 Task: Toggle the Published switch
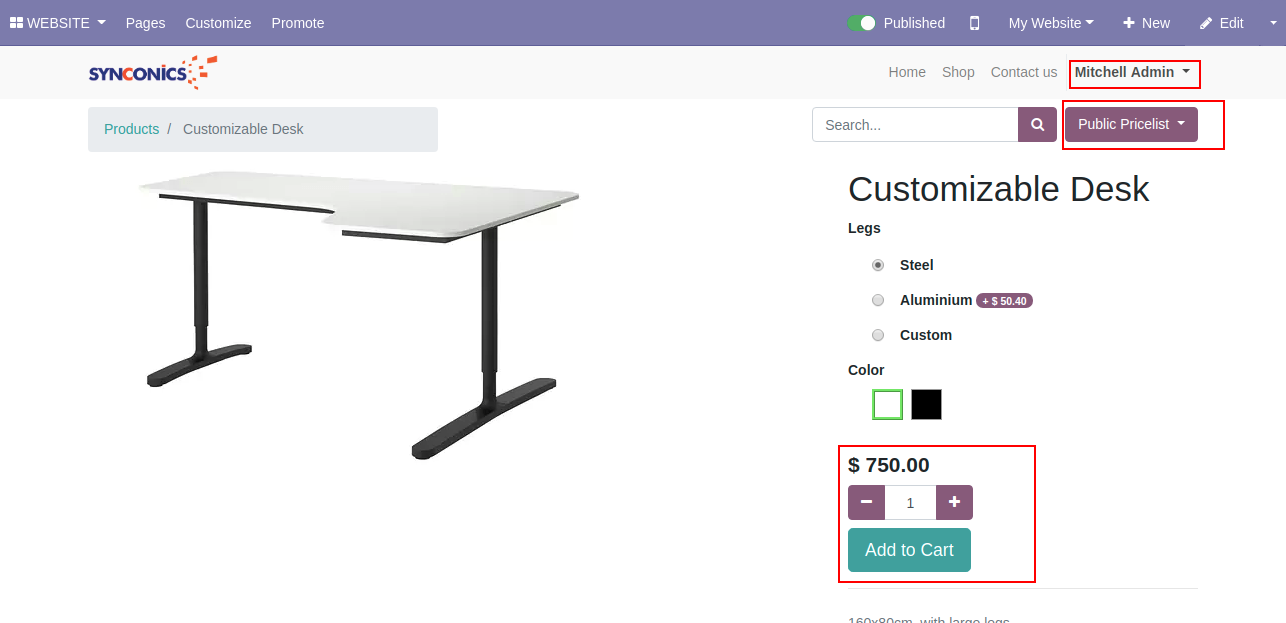[861, 23]
